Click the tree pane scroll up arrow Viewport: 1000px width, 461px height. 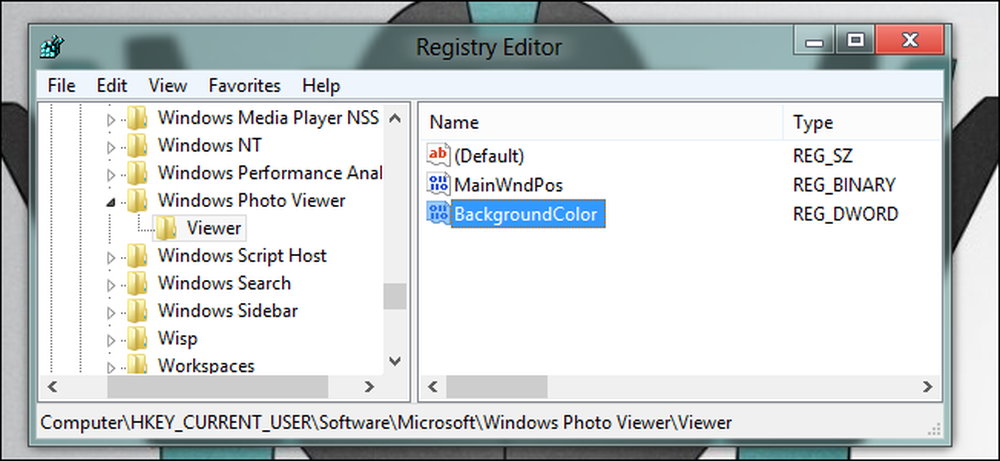coord(395,117)
